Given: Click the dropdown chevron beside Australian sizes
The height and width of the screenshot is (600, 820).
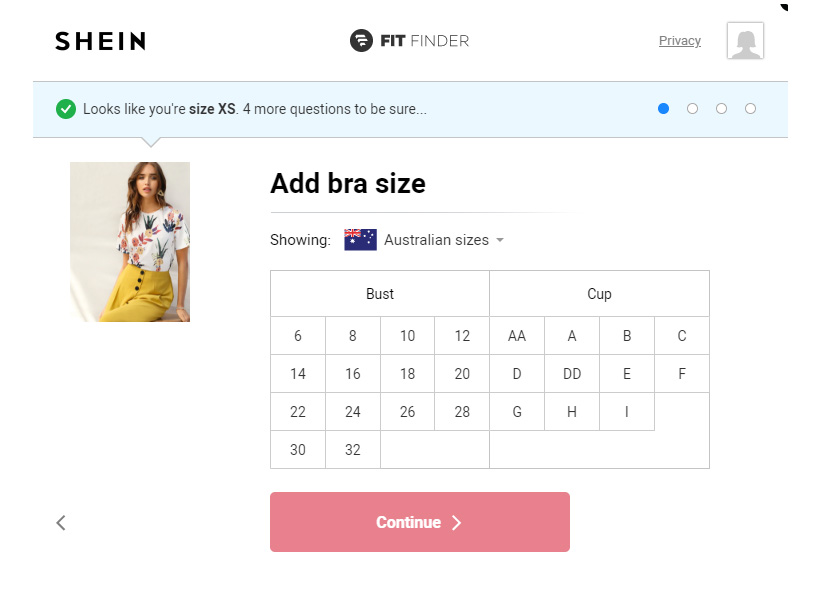Looking at the screenshot, I should [x=499, y=240].
